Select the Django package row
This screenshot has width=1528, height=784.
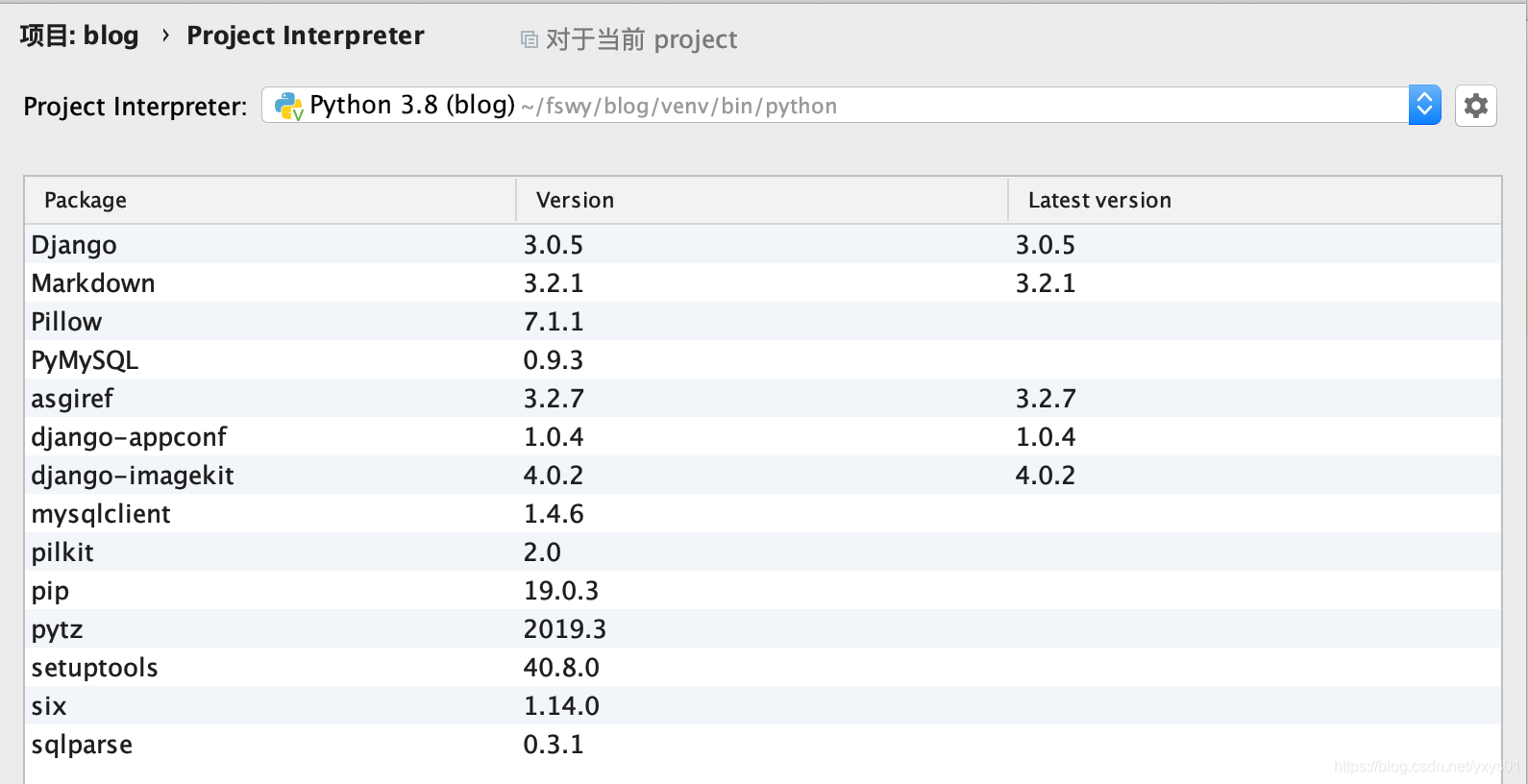click(x=763, y=244)
